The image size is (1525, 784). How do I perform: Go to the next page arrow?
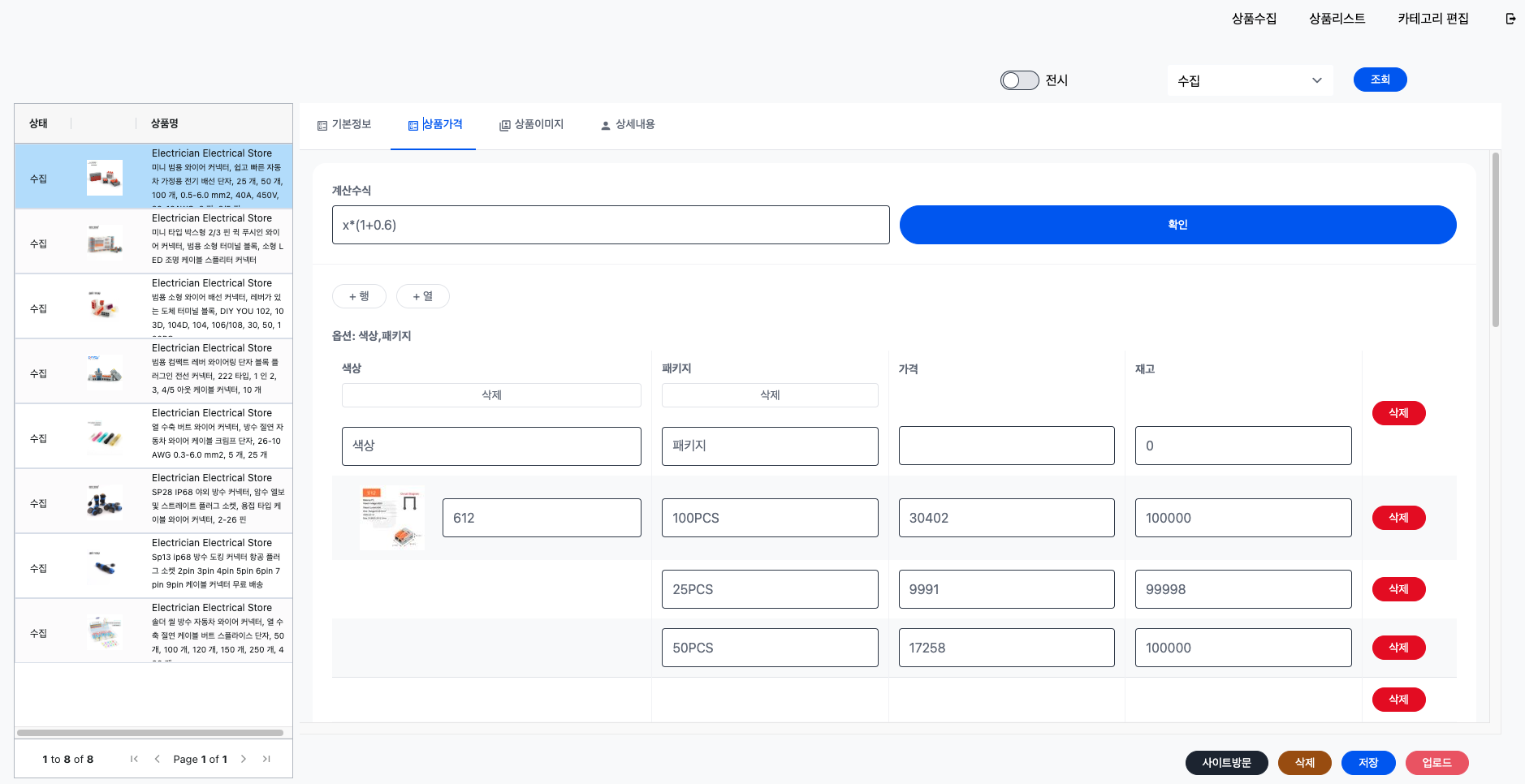click(243, 759)
